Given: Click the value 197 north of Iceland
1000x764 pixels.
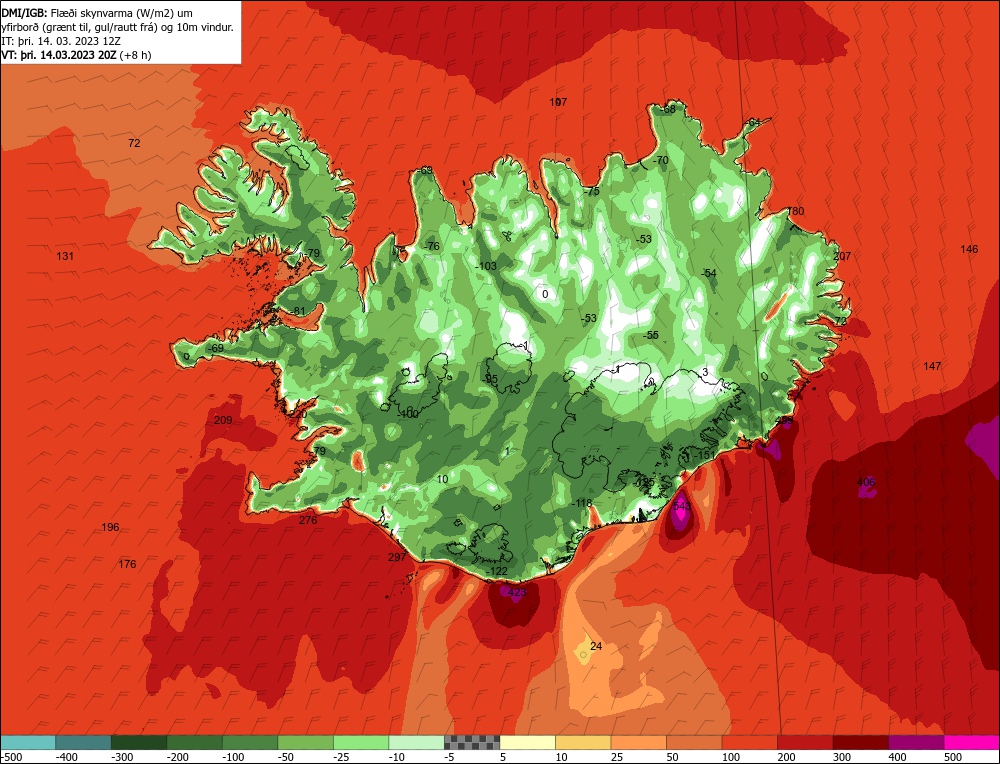Looking at the screenshot, I should point(558,102).
